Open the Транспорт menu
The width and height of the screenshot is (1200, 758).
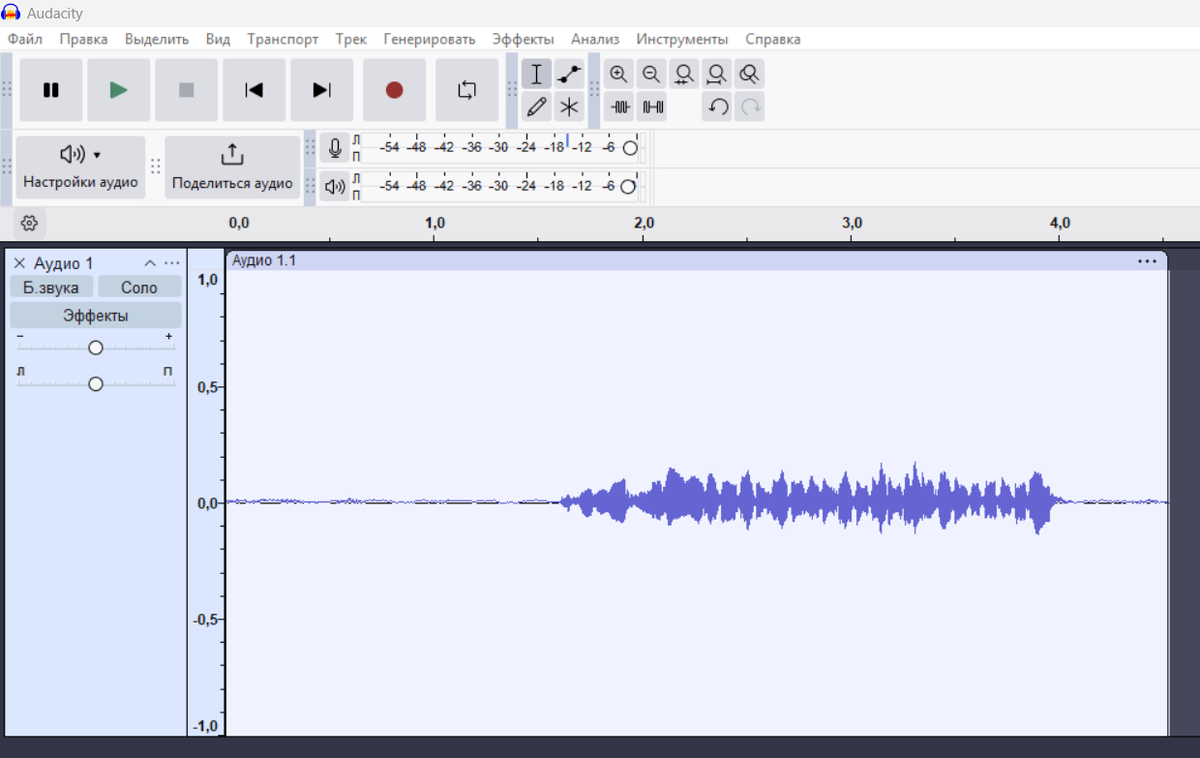click(x=283, y=39)
